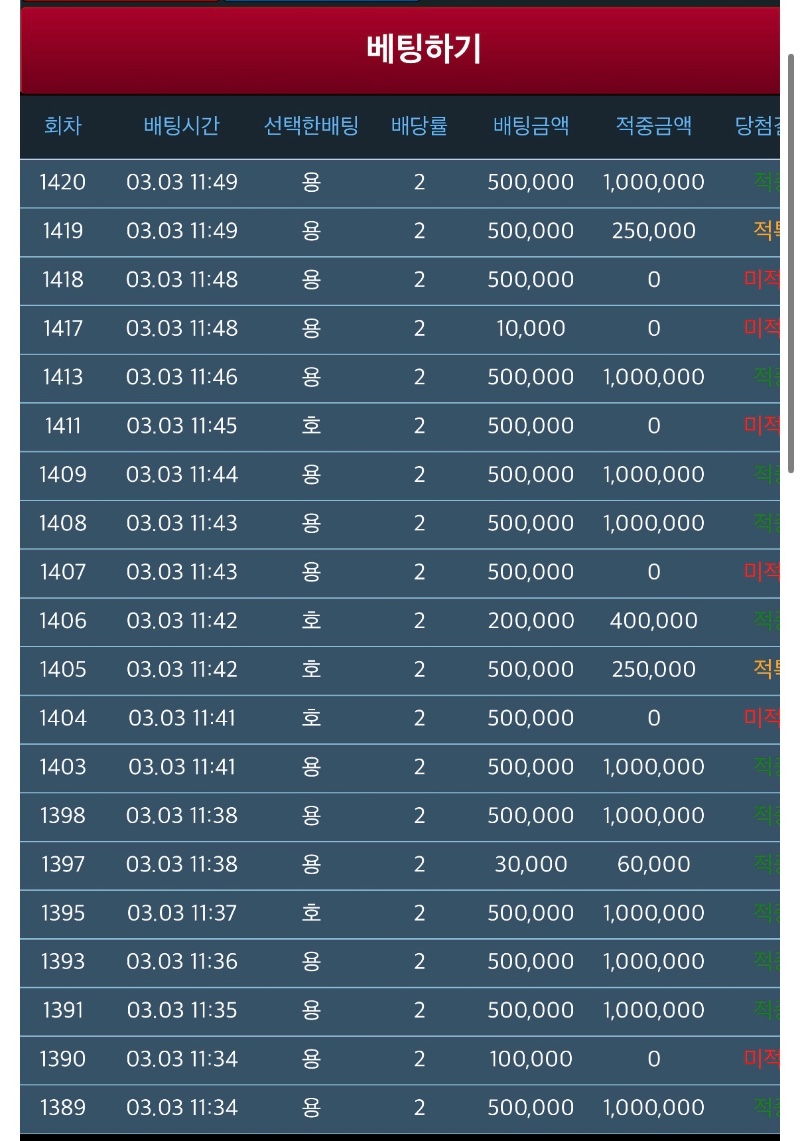Select round number 1404 in the list

[63, 718]
